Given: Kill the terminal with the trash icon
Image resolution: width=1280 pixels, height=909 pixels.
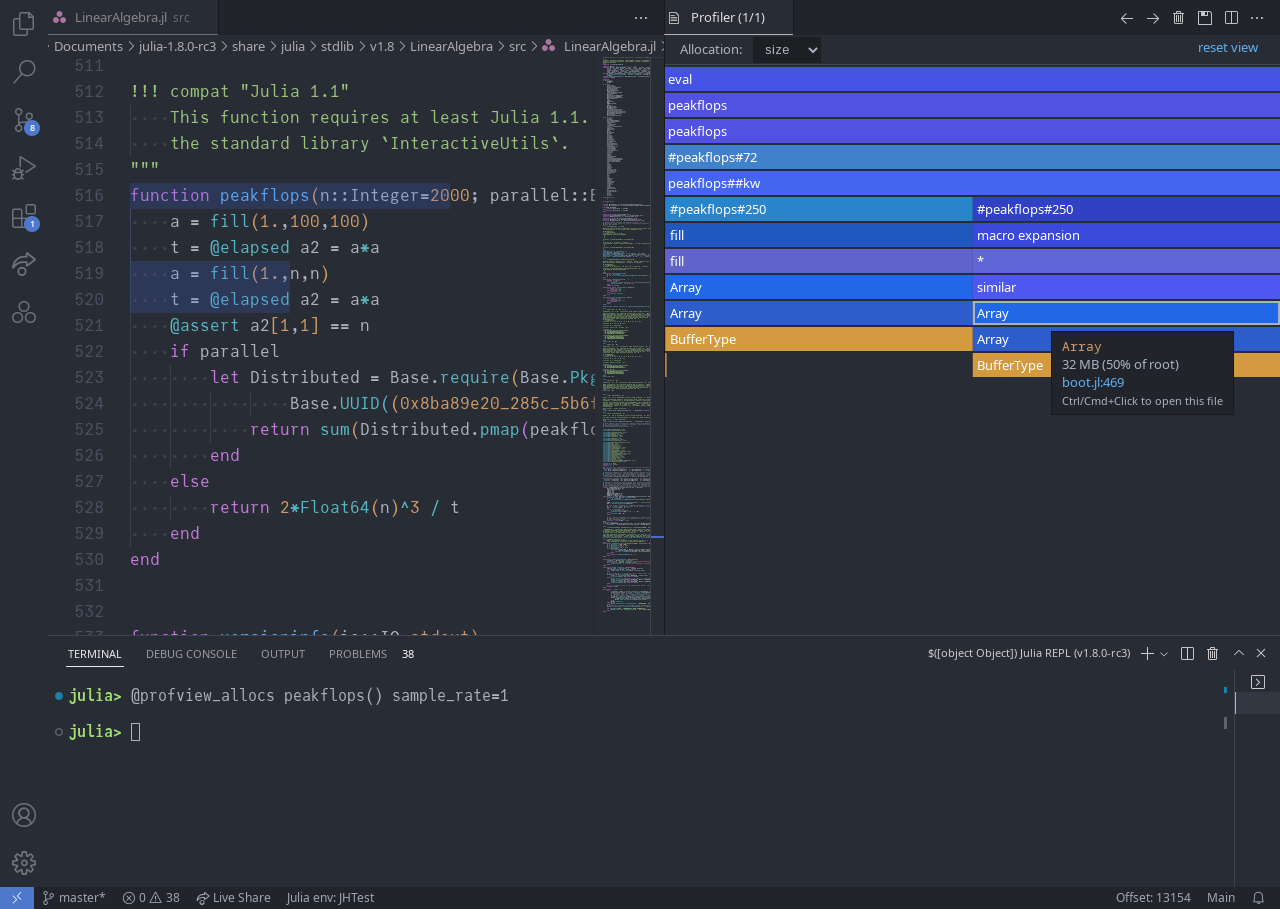Looking at the screenshot, I should (1212, 654).
